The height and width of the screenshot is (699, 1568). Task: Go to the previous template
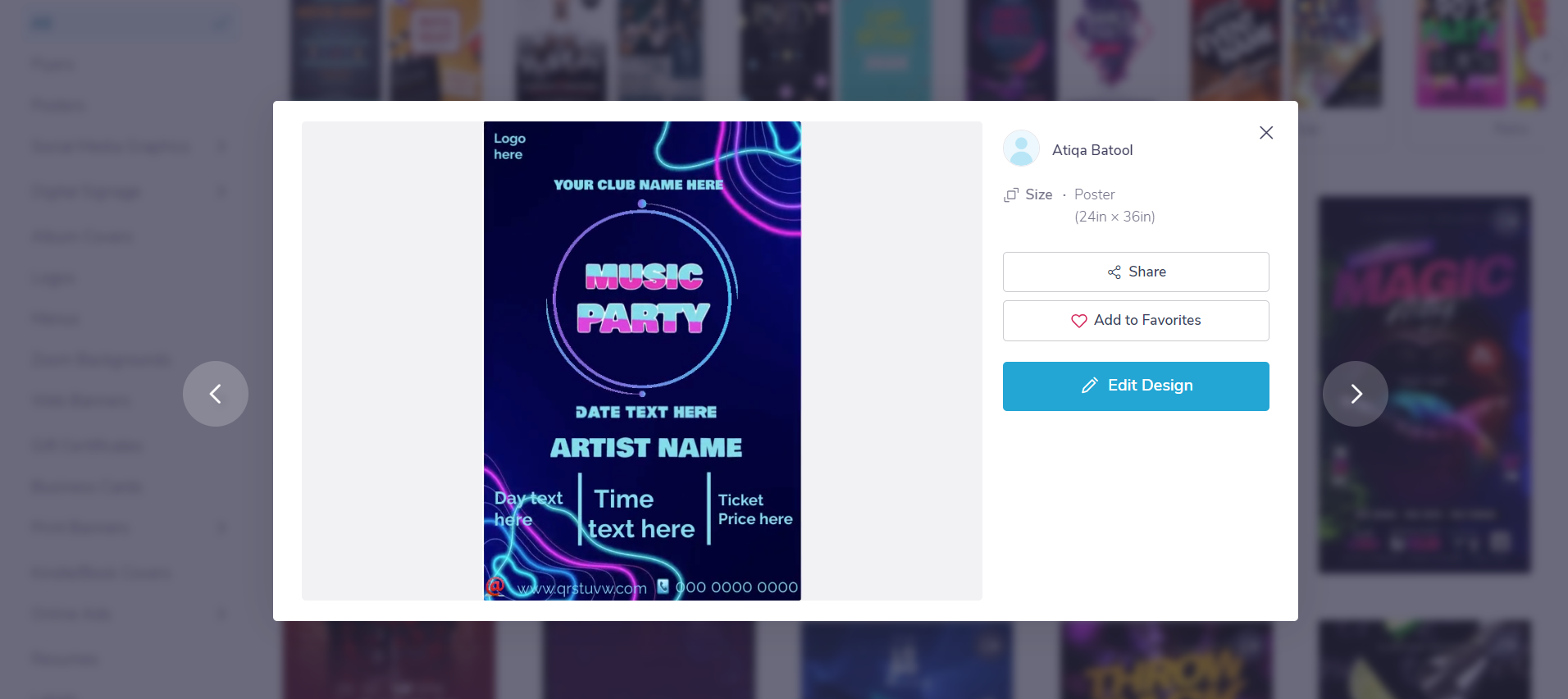[216, 394]
